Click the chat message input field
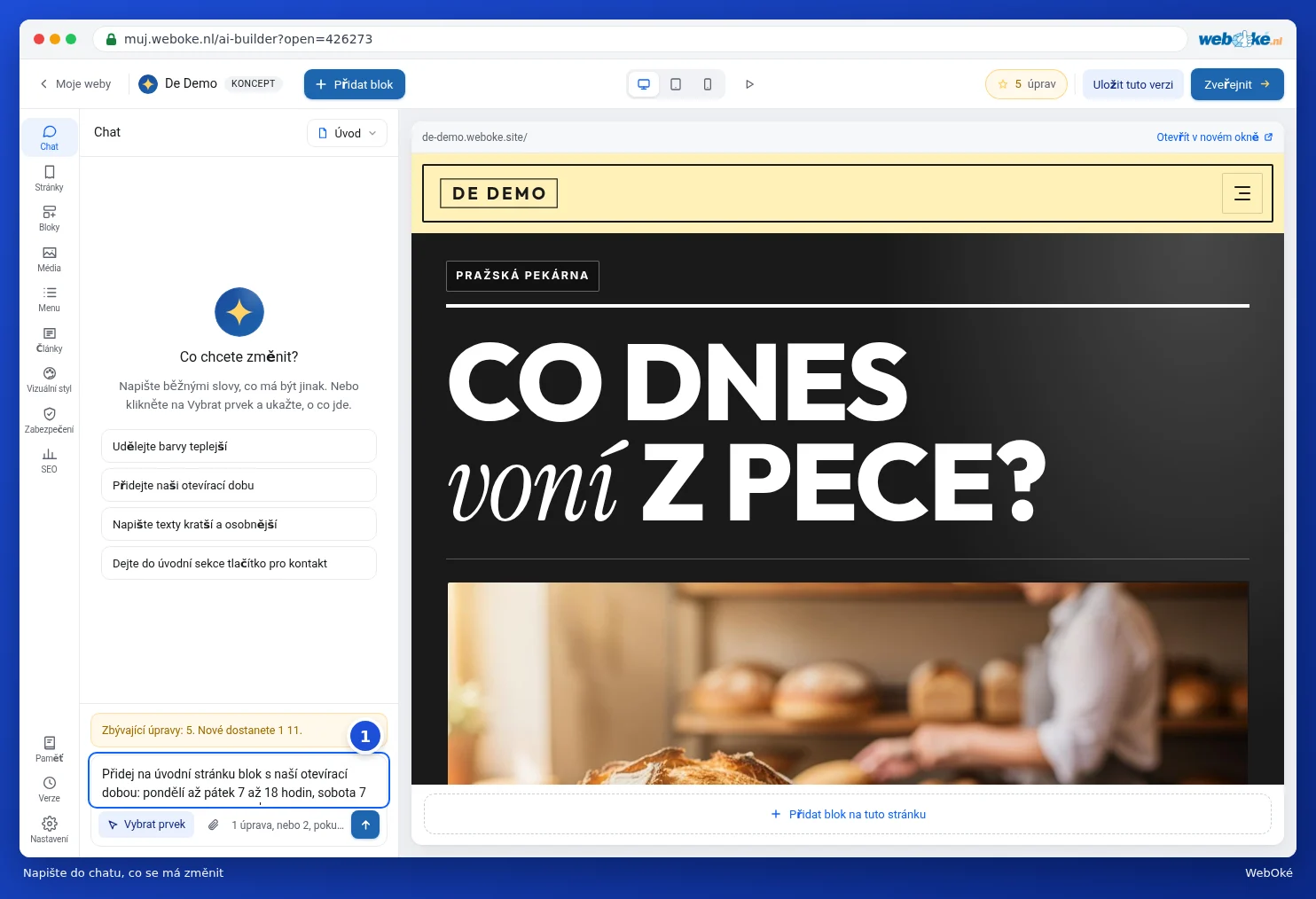Viewport: 1316px width, 899px height. [x=239, y=780]
